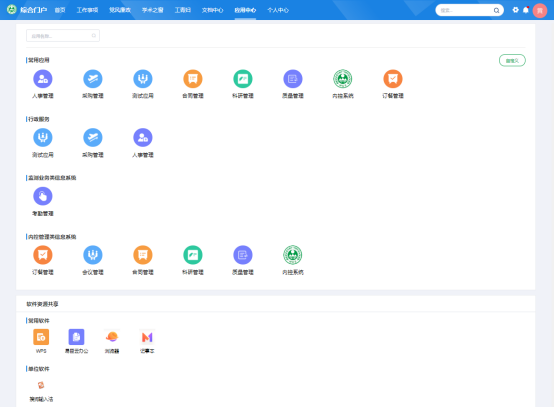Open notifications bell in header
This screenshot has height=407, width=554.
tap(526, 10)
